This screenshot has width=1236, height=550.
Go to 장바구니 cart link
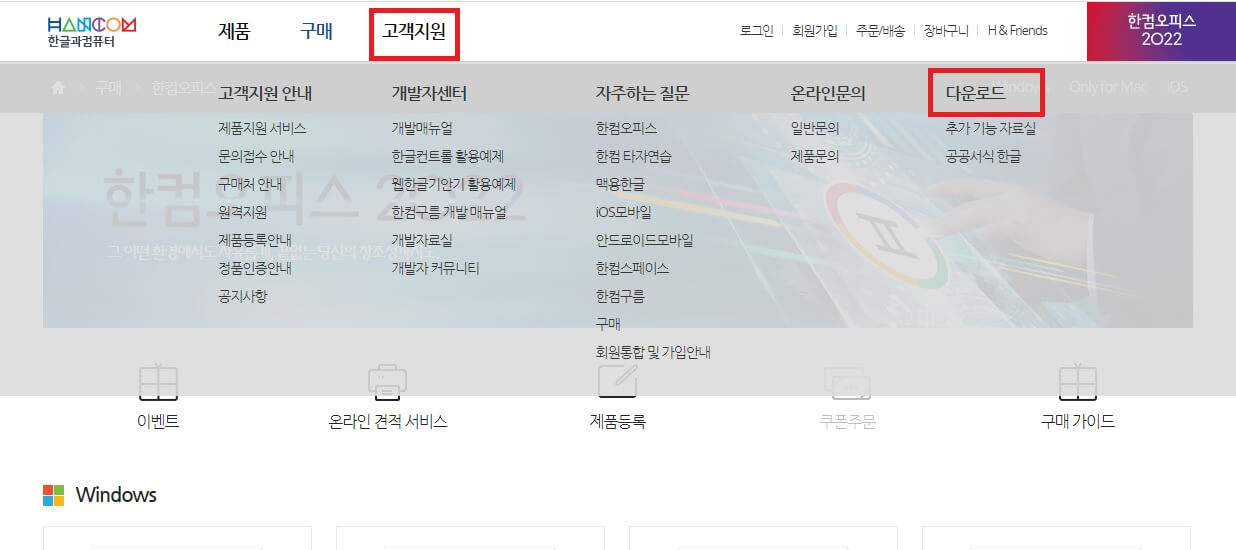945,31
